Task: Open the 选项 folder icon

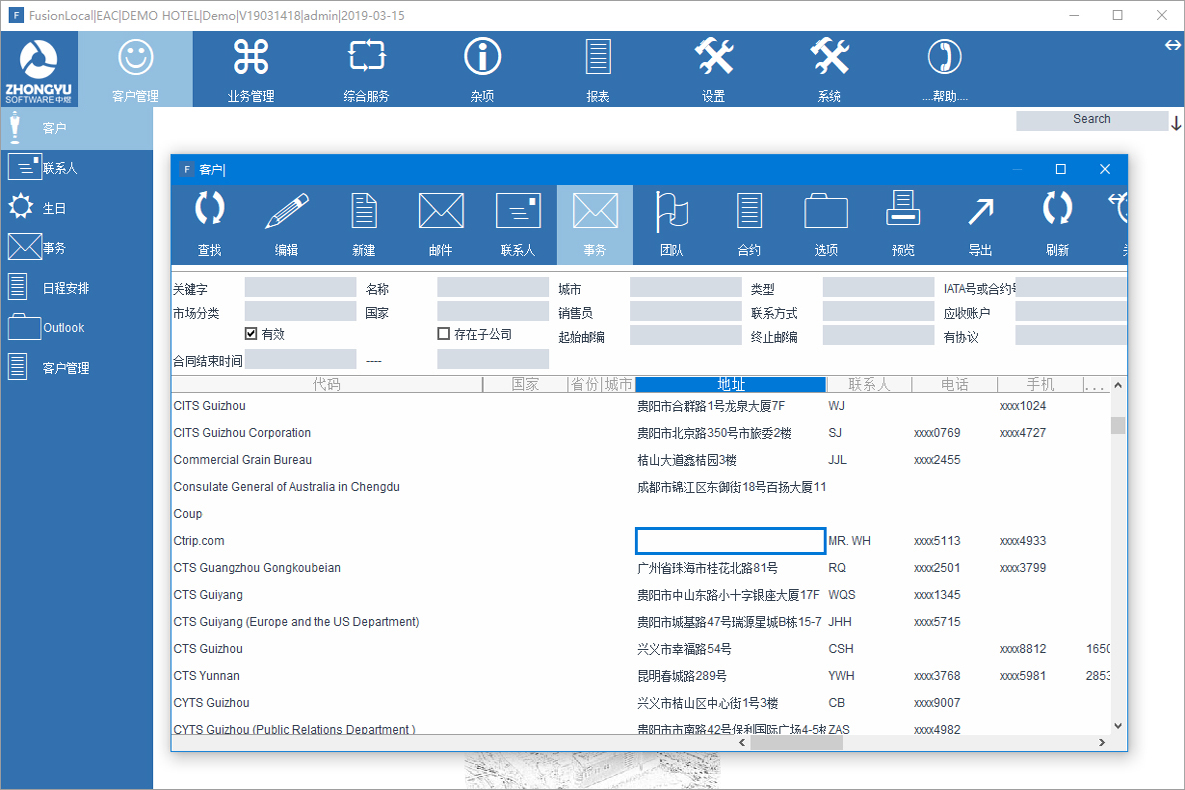Action: coord(826,224)
